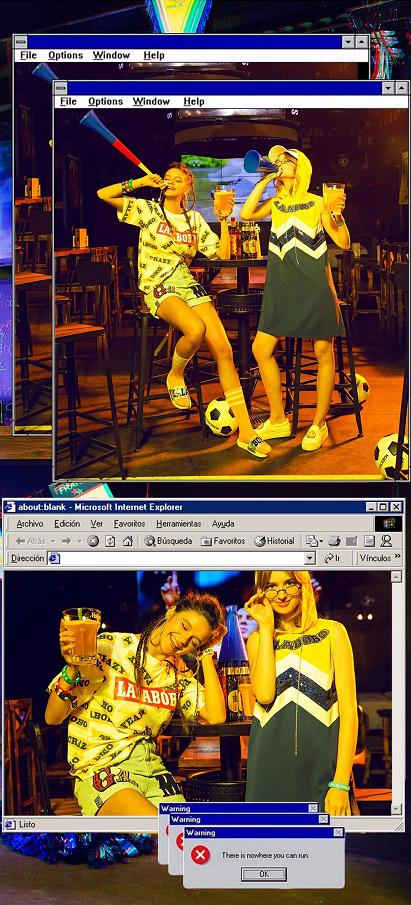Viewport: 411px width, 905px height.
Task: Click the Refresh page icon in Internet Explorer
Action: click(x=110, y=541)
